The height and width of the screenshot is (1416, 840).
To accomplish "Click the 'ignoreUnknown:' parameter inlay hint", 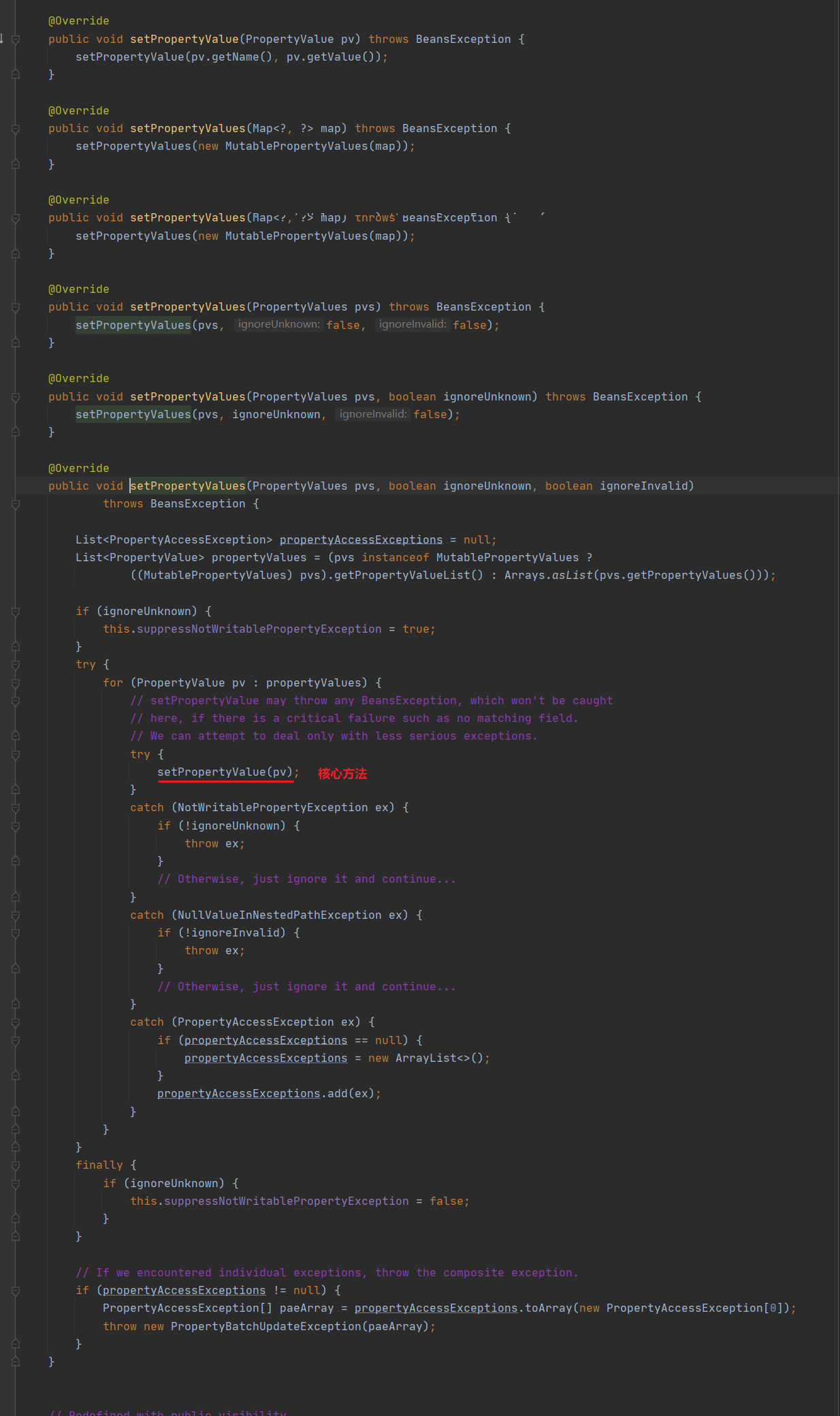I will coord(279,324).
